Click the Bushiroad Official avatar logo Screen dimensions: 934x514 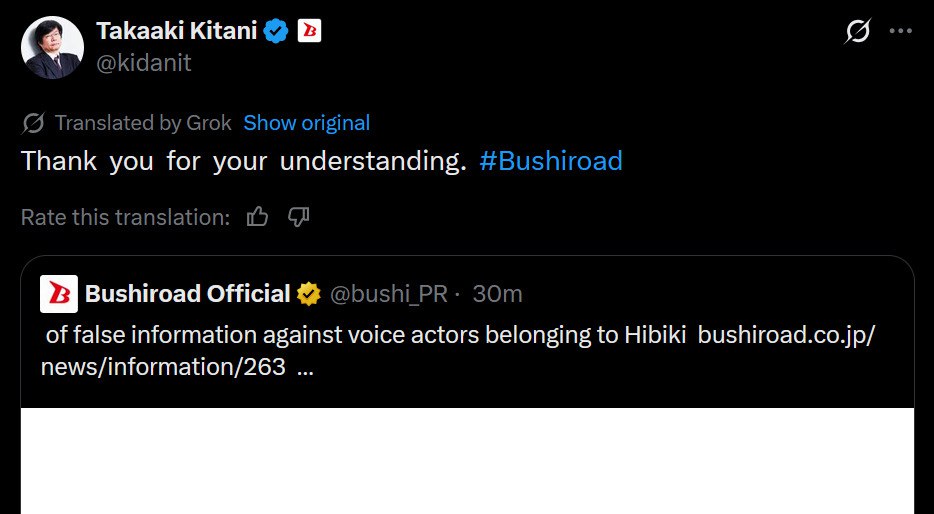coord(59,294)
